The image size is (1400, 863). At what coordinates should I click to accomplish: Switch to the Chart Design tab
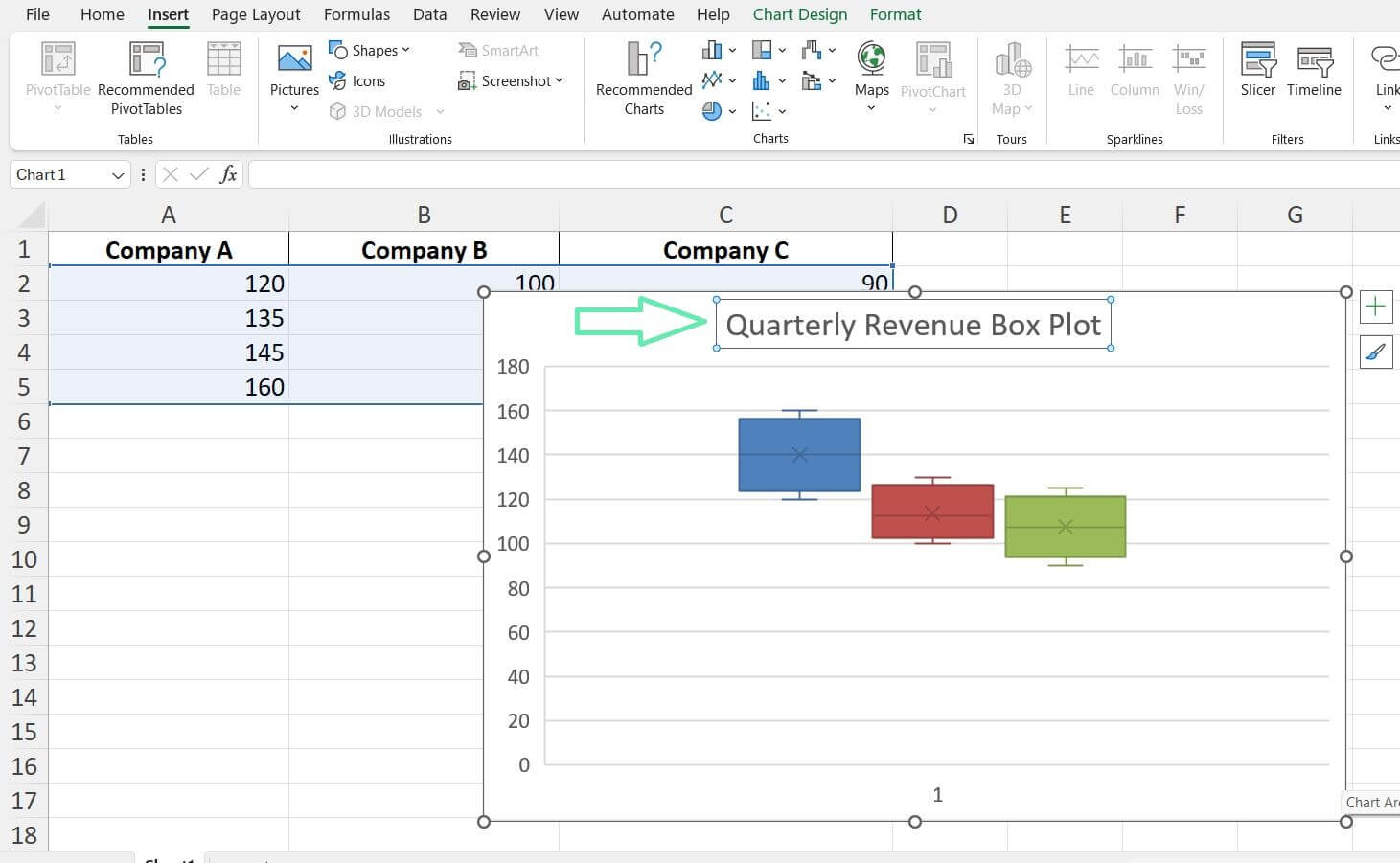(799, 14)
